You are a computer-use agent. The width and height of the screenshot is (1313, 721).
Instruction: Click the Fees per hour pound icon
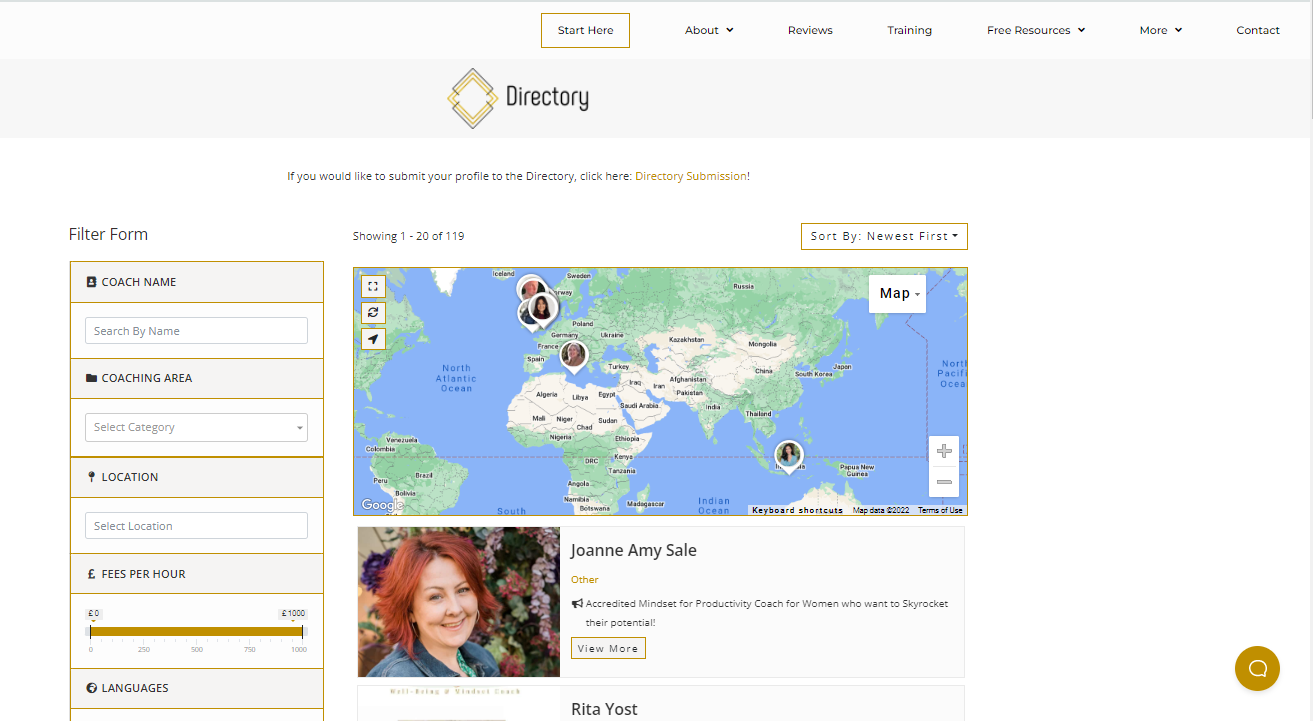point(92,574)
